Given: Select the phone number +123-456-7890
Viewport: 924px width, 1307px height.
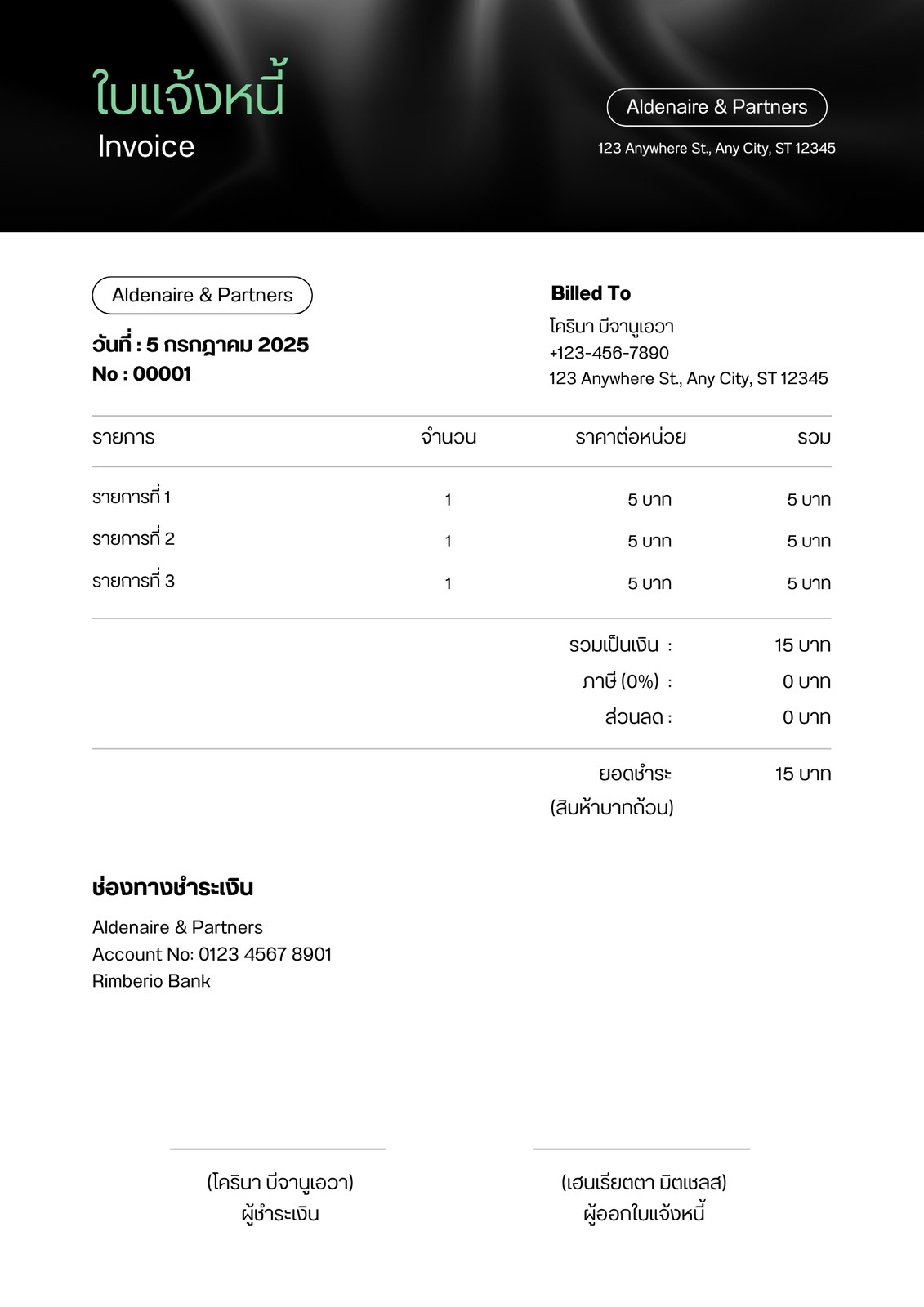Looking at the screenshot, I should click(x=609, y=353).
